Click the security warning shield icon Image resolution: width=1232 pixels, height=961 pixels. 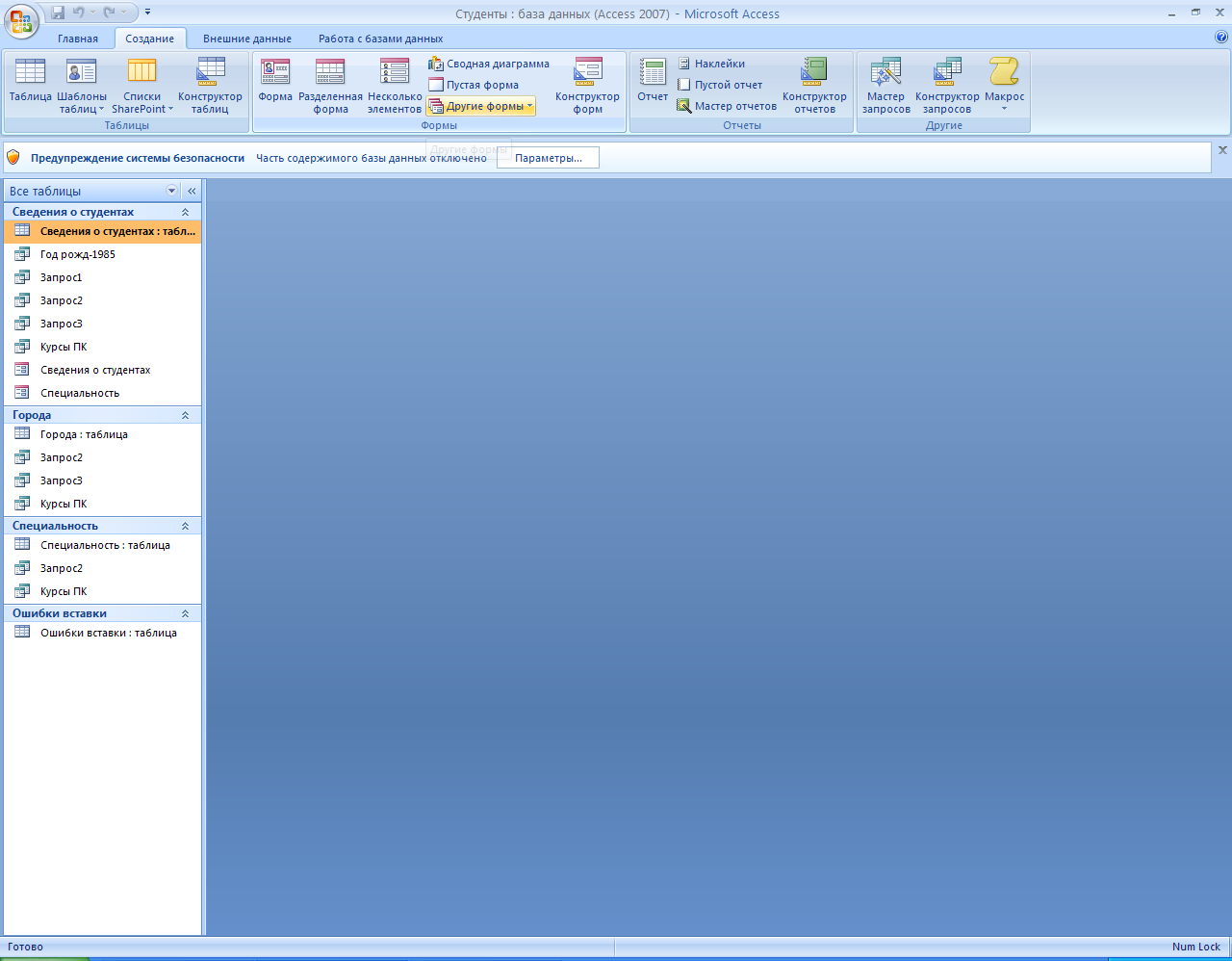point(13,157)
